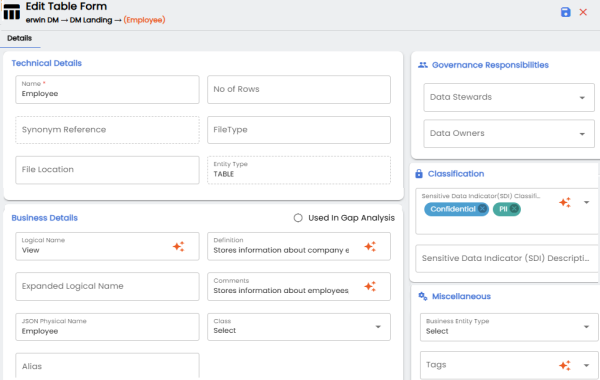The height and width of the screenshot is (380, 600).
Task: Click the File Location field
Action: (x=107, y=170)
